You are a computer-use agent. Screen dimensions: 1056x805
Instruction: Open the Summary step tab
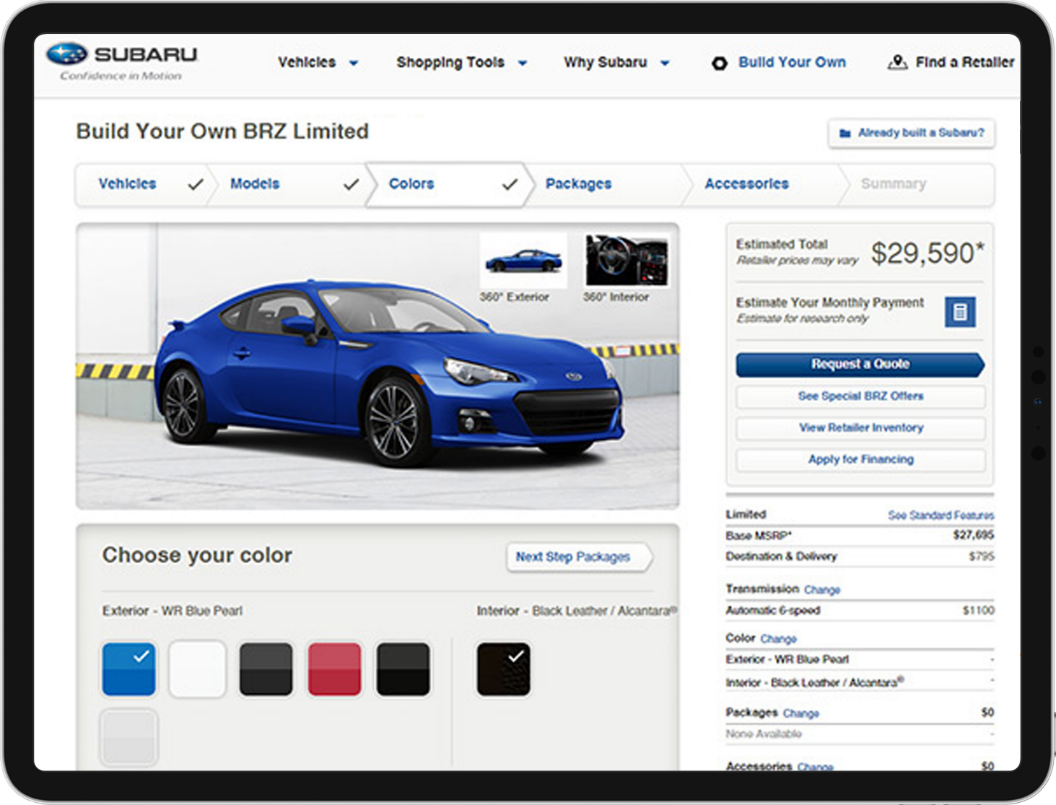(916, 184)
